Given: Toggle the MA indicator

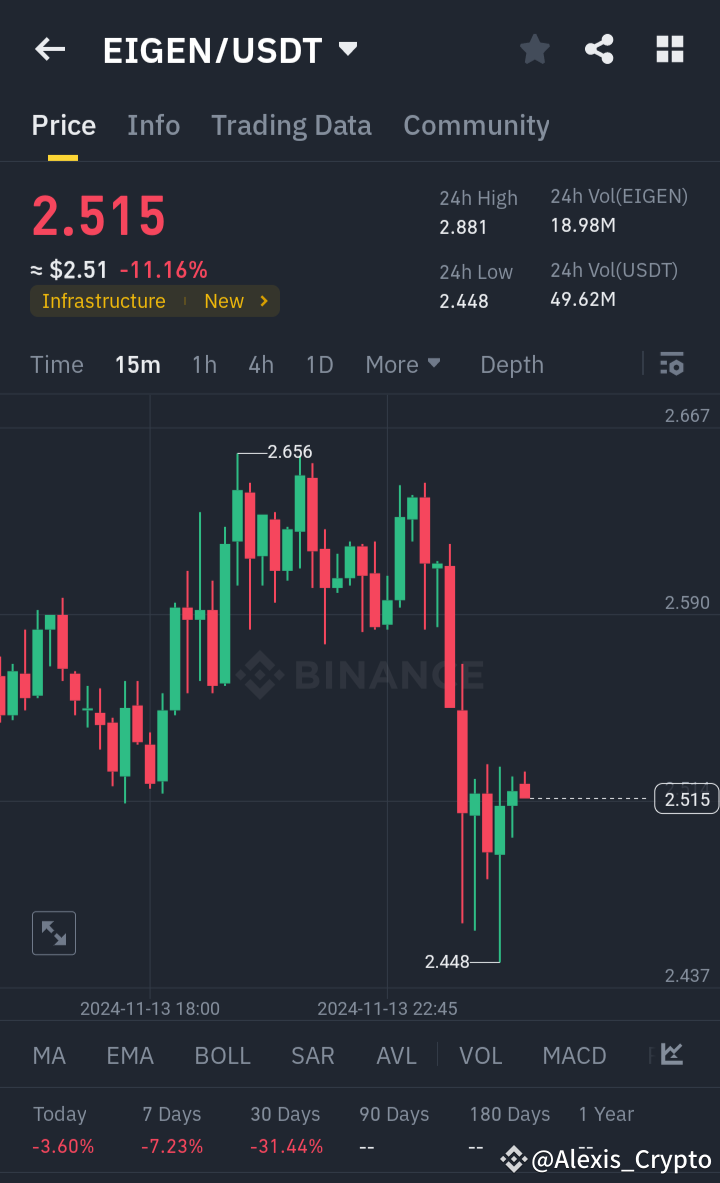Looking at the screenshot, I should (48, 1055).
